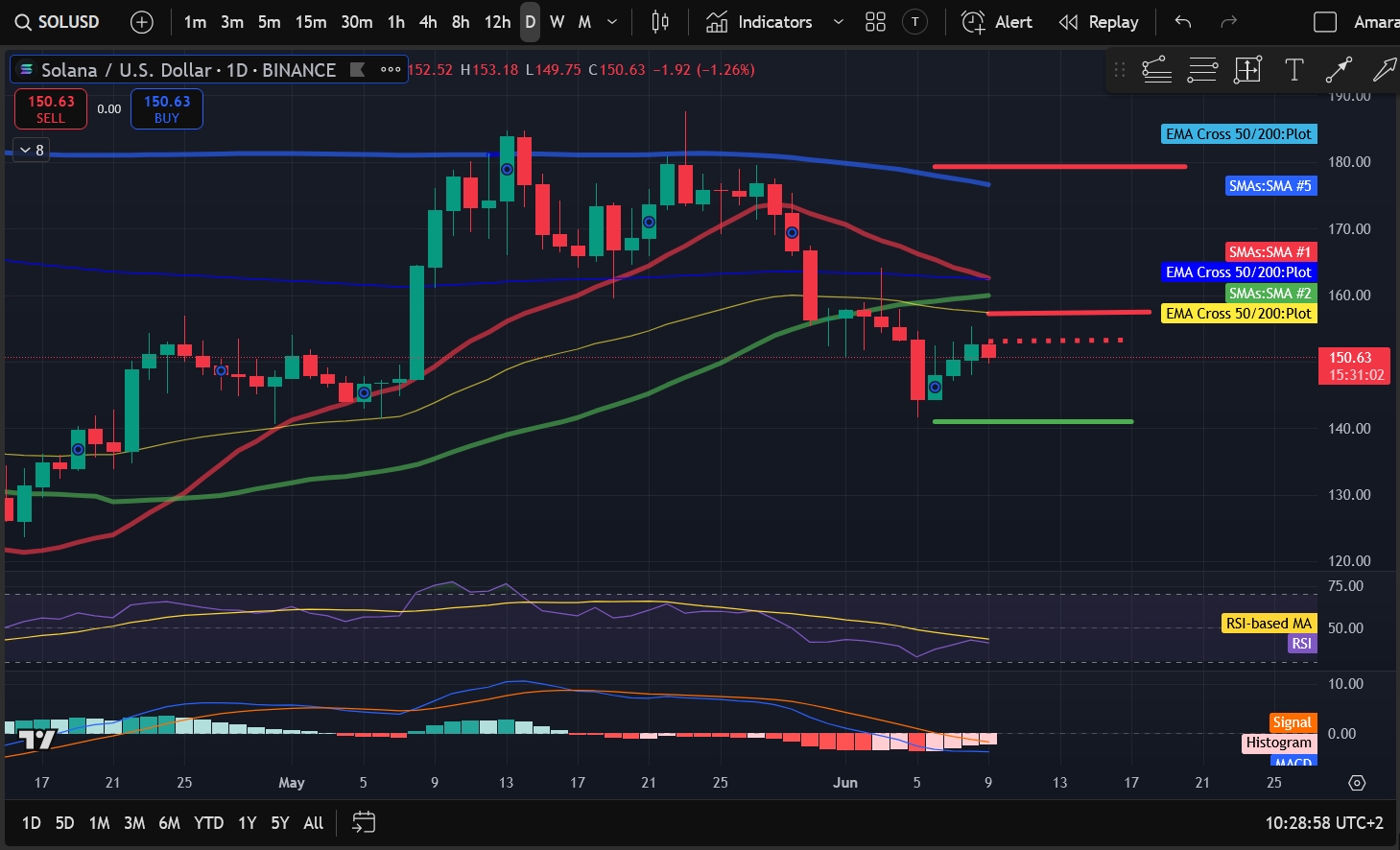Viewport: 1400px width, 850px height.
Task: Collapse the indicator legend showing 8
Action: point(32,150)
